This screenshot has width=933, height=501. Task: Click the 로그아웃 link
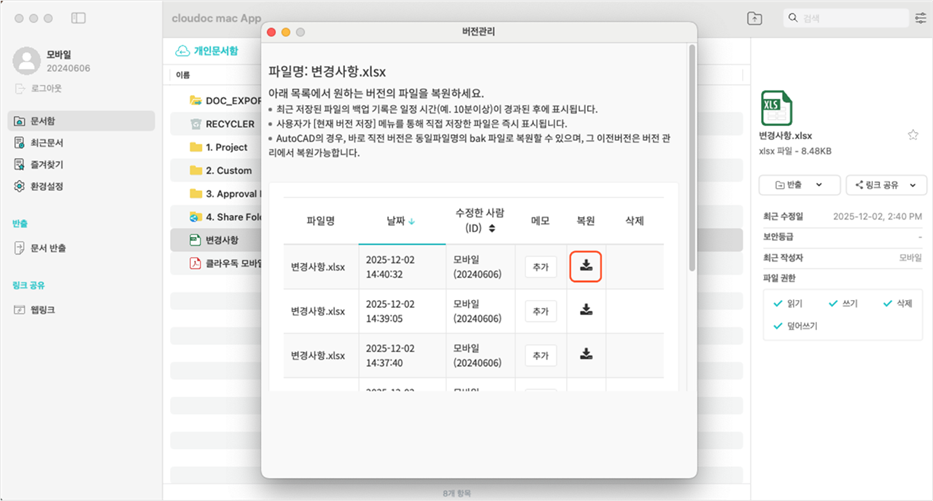pyautogui.click(x=40, y=89)
